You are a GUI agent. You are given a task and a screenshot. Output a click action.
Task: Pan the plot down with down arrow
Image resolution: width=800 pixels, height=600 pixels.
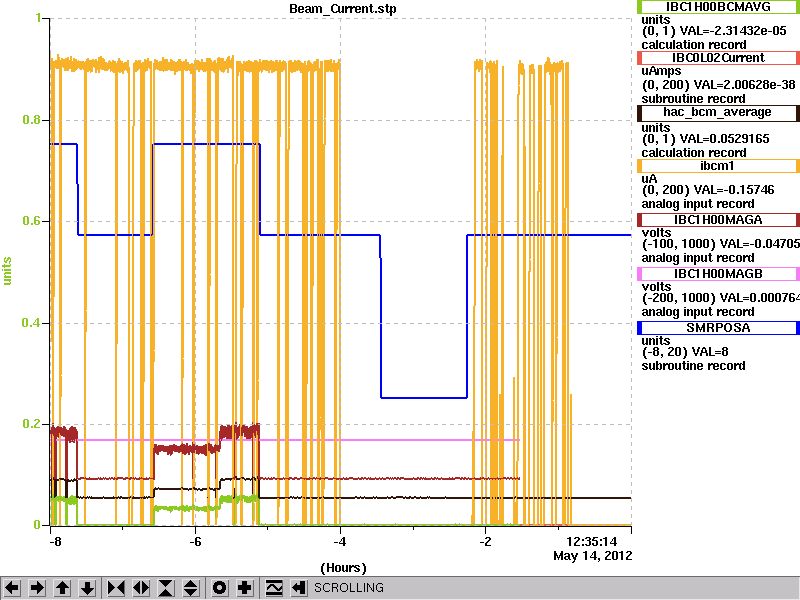(88, 588)
